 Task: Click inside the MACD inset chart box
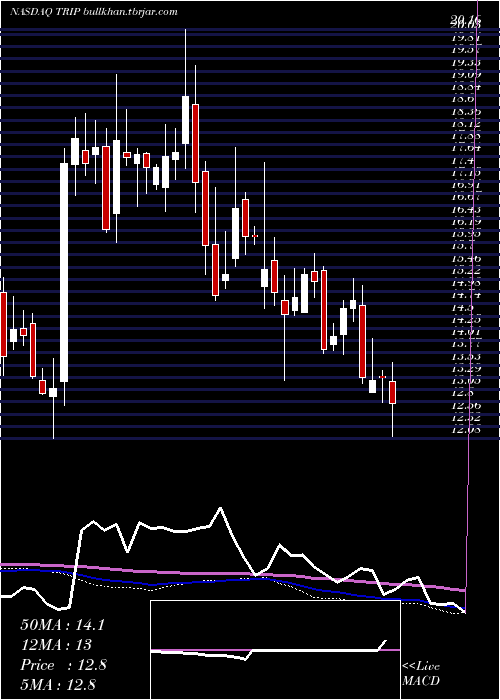point(275,650)
